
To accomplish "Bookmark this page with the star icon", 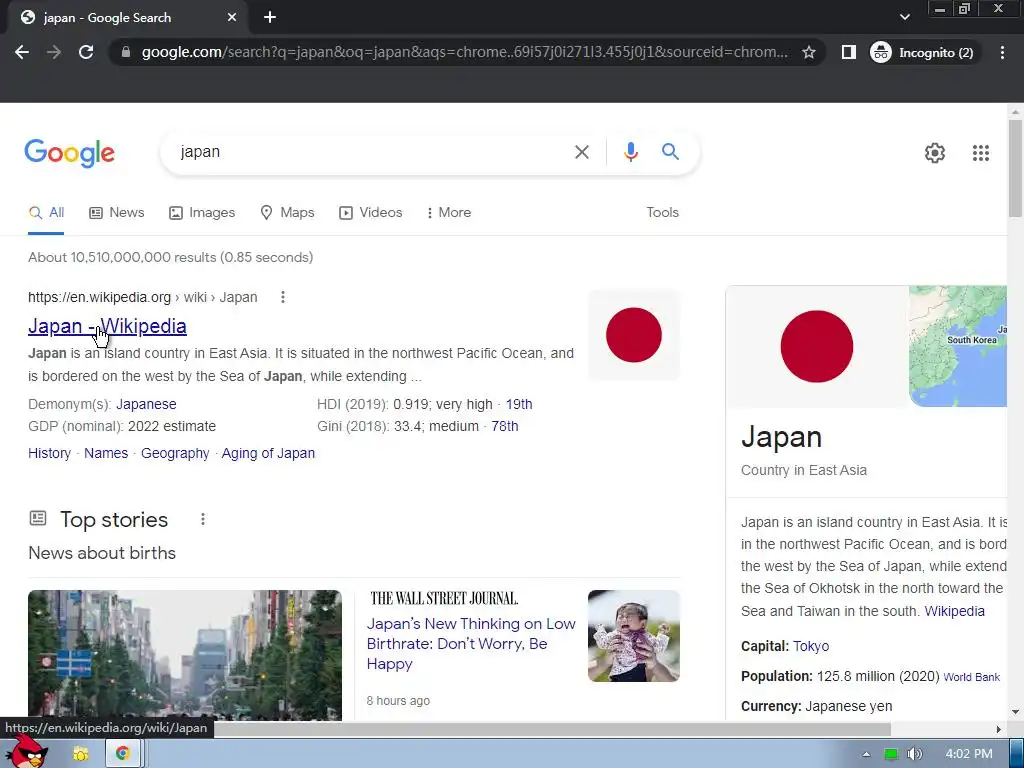I will pos(808,52).
